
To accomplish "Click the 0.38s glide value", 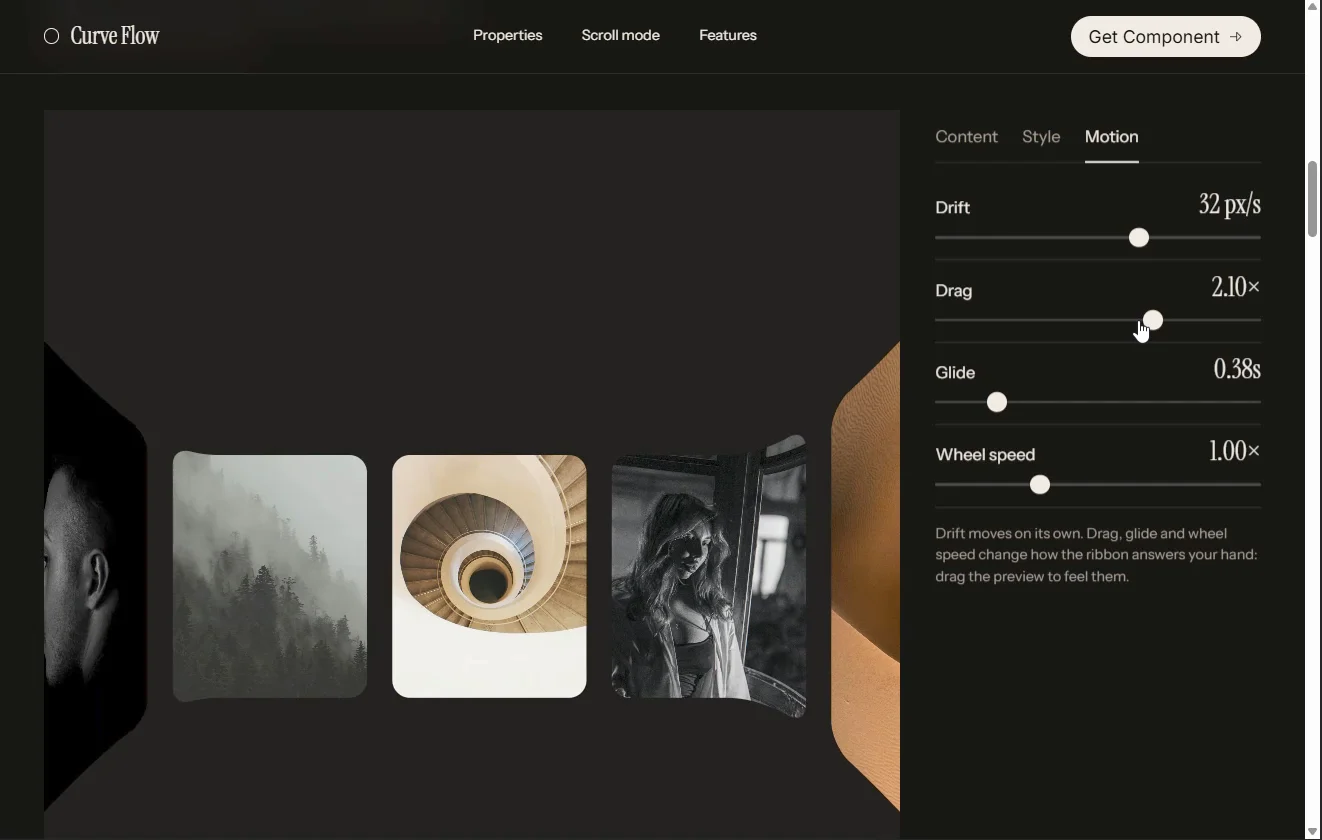I will tap(1237, 370).
